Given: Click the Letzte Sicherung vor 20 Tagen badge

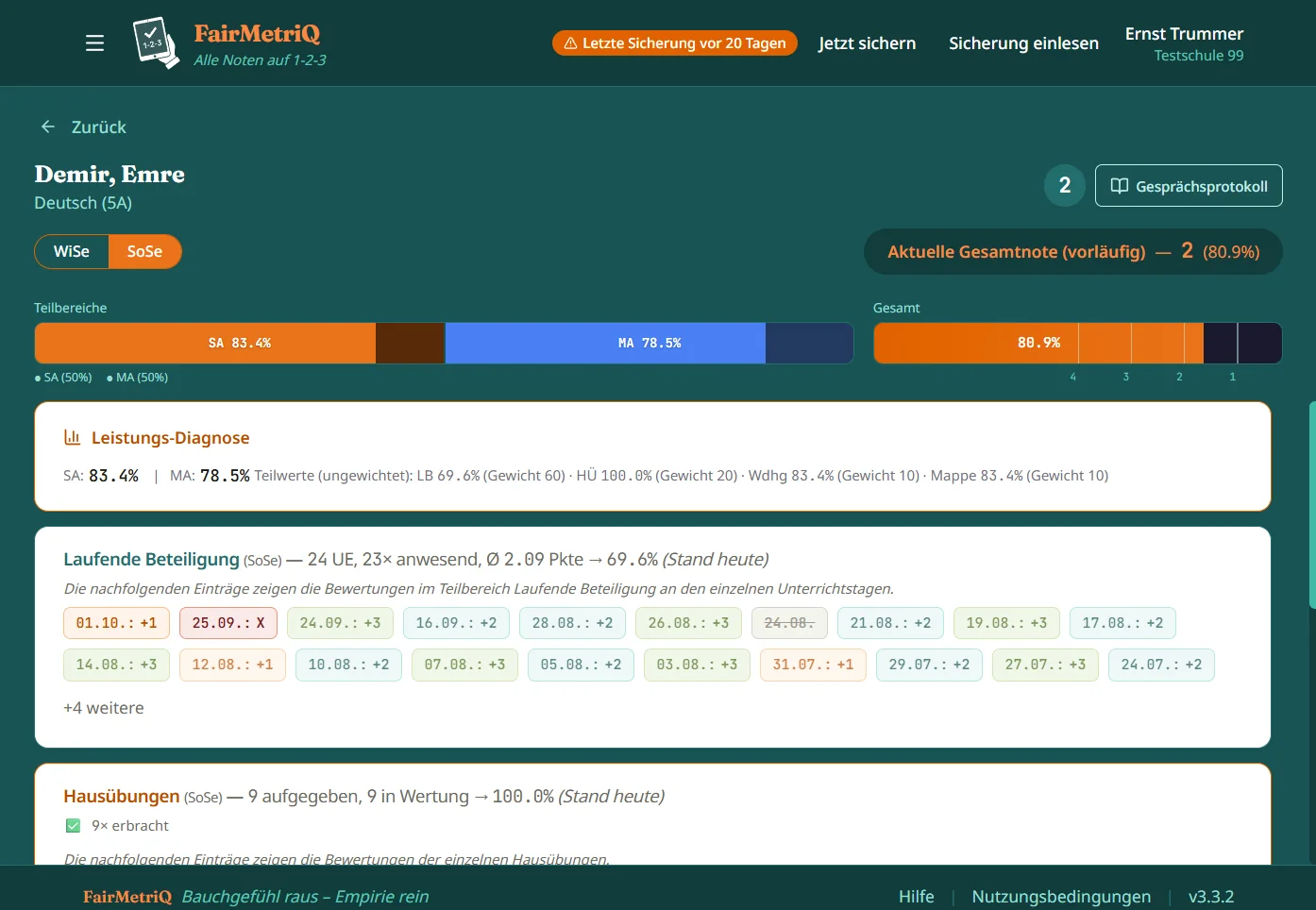Looking at the screenshot, I should coord(675,43).
